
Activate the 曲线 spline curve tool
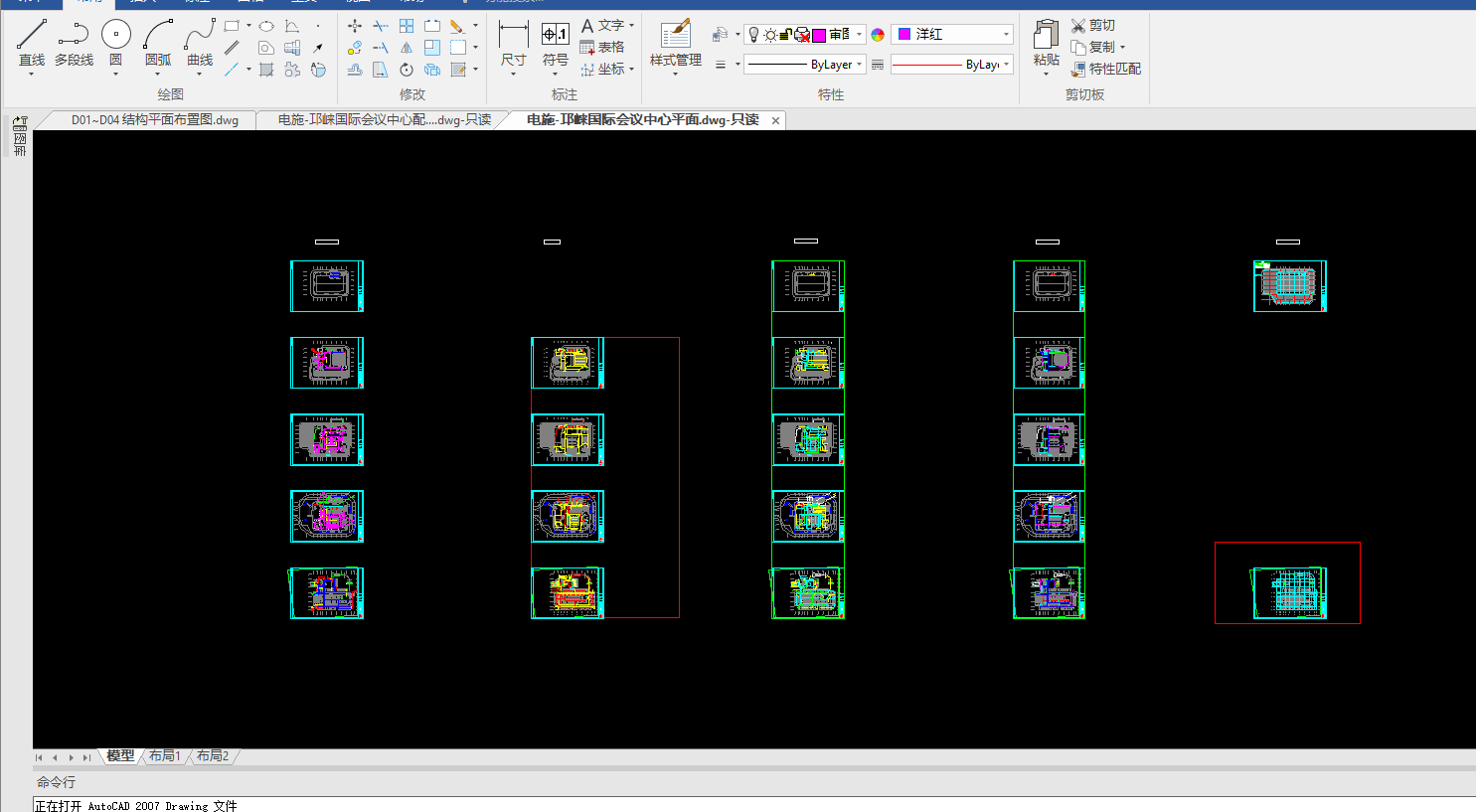point(200,45)
